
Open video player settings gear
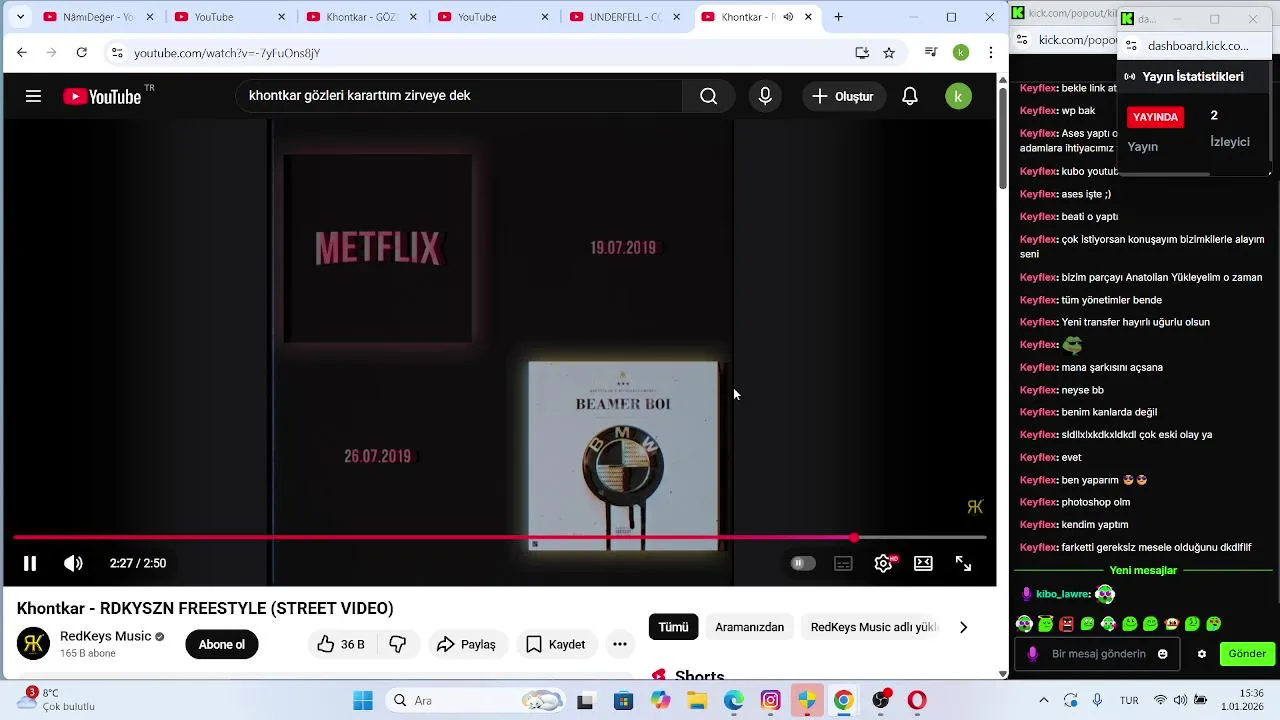click(883, 563)
